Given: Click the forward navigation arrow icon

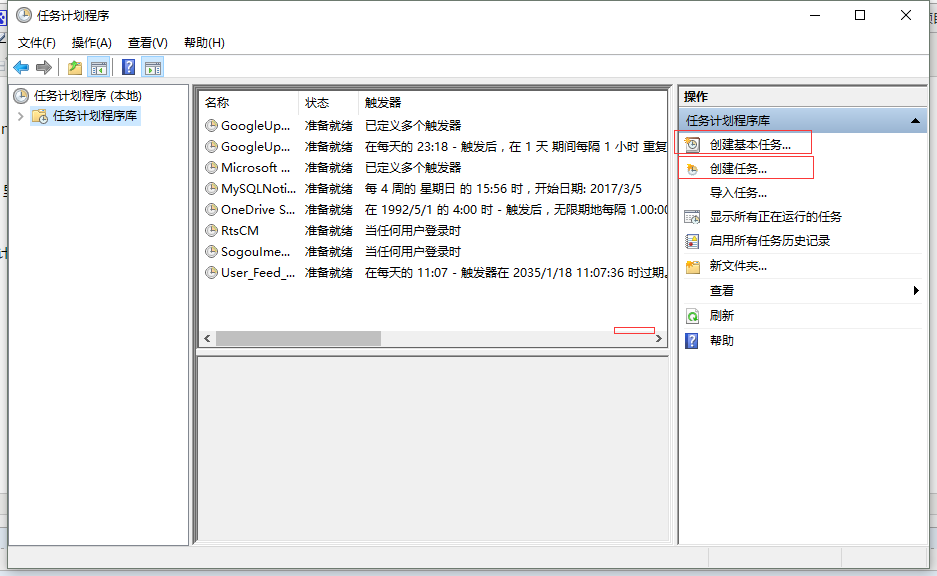Looking at the screenshot, I should (43, 67).
